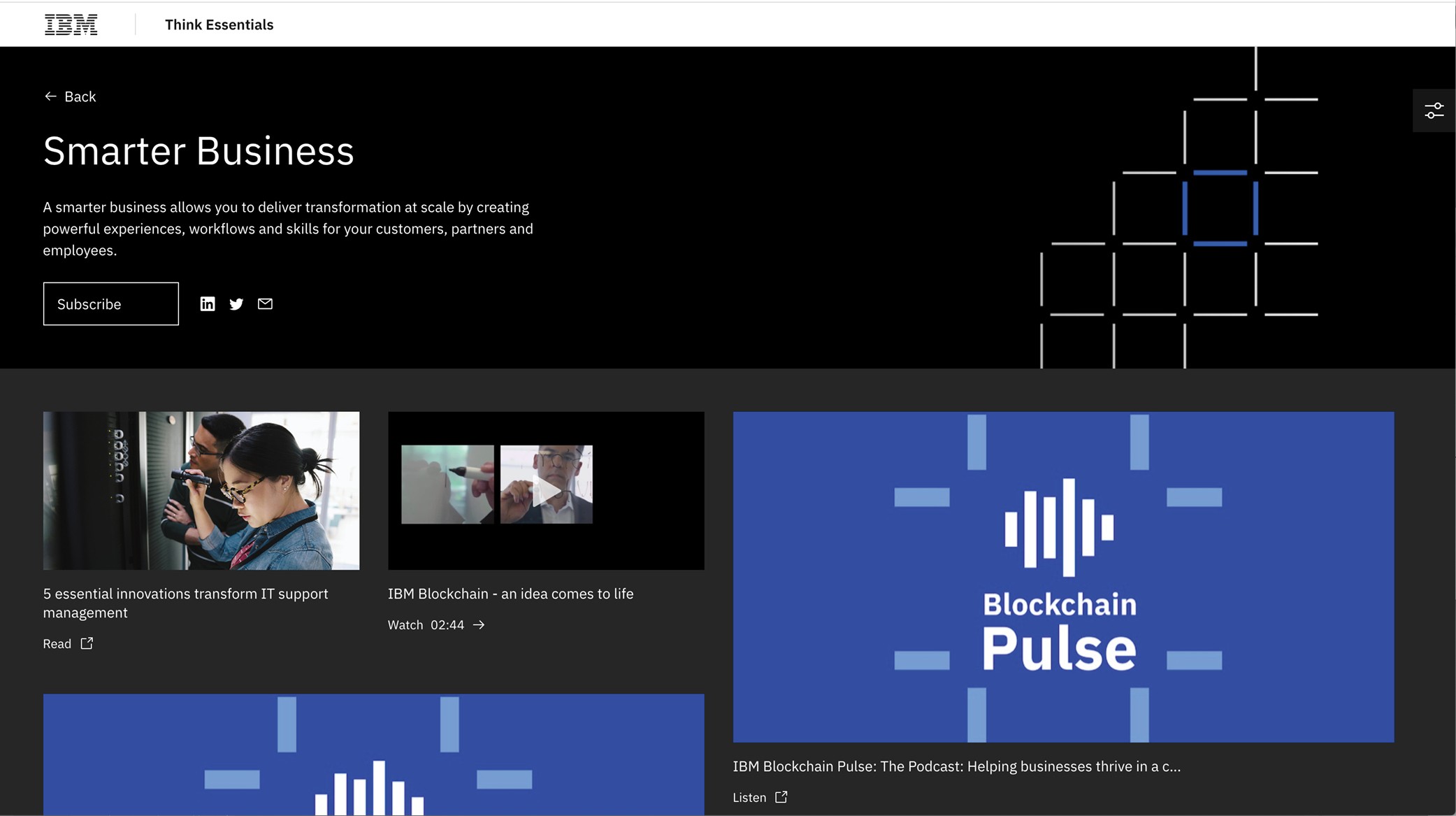
Task: Click the Subscribe button
Action: 110,303
